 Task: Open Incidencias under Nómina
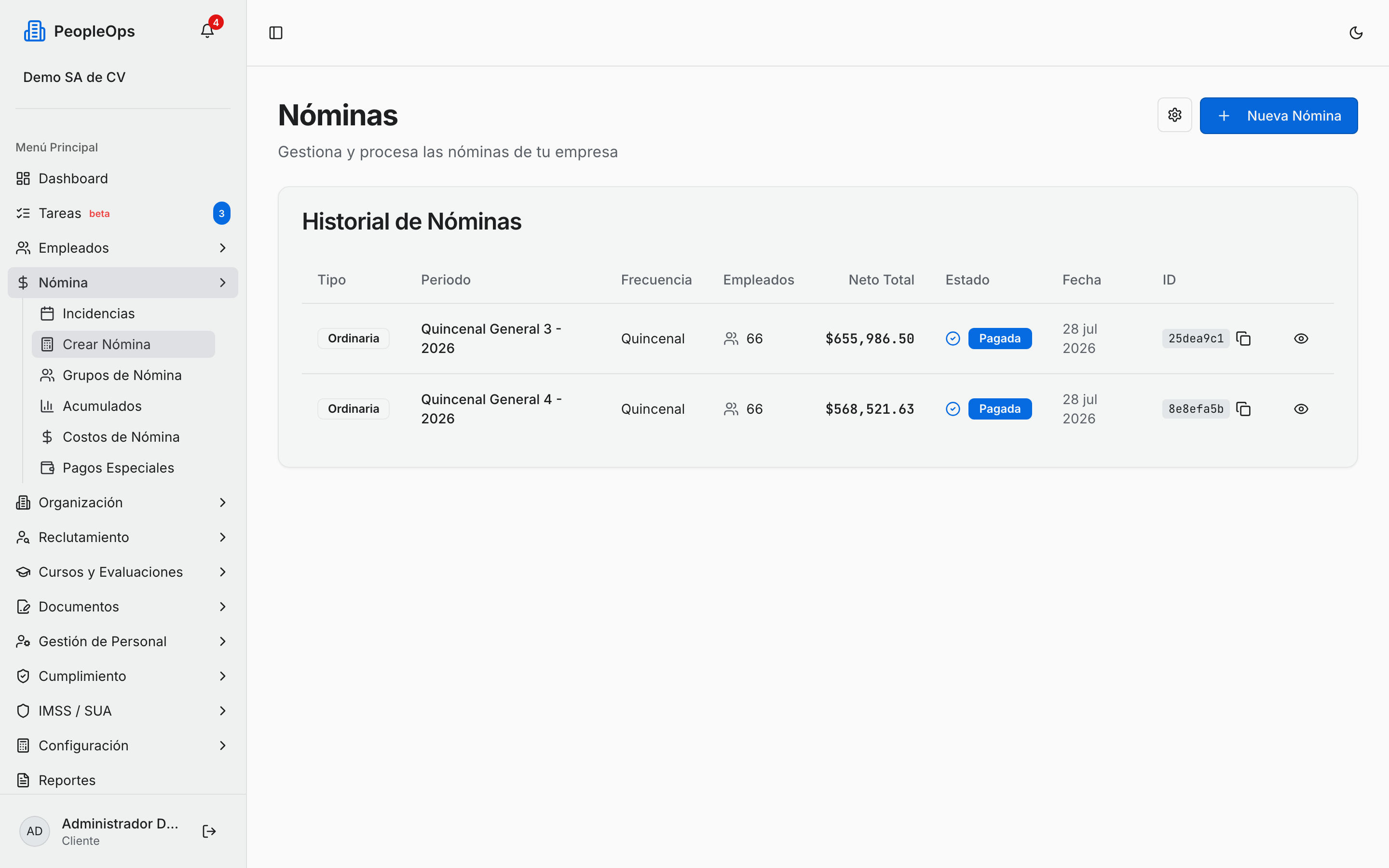(x=123, y=313)
